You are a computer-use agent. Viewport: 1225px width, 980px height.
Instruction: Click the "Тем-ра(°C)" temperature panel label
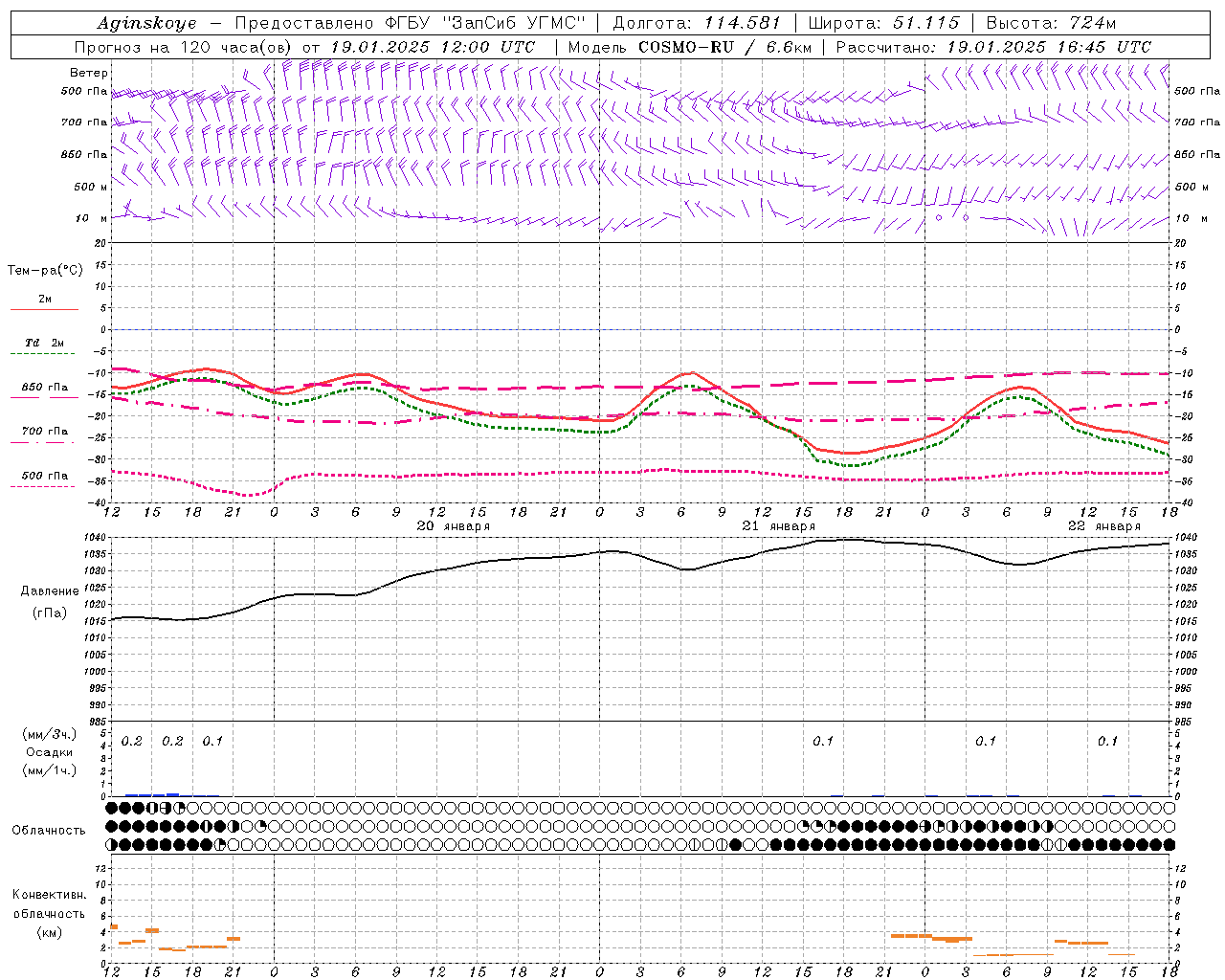[x=45, y=271]
